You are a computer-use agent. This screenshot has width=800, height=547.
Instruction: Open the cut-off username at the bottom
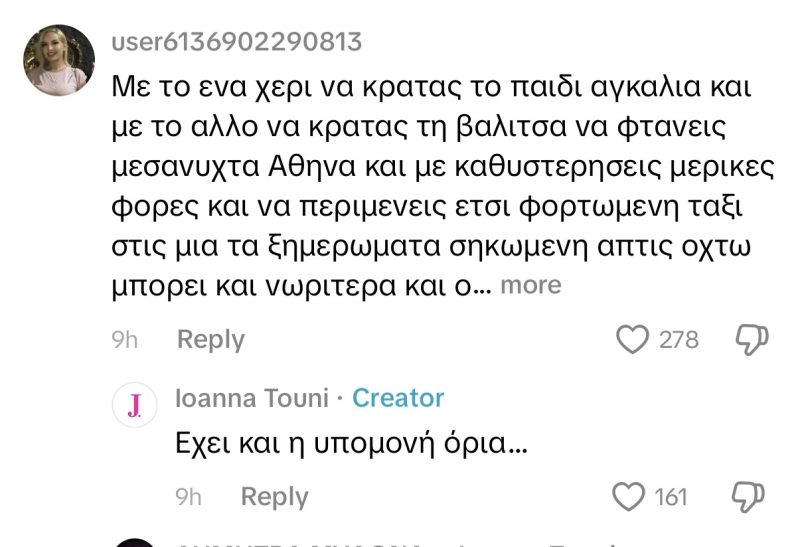pyautogui.click(x=300, y=542)
